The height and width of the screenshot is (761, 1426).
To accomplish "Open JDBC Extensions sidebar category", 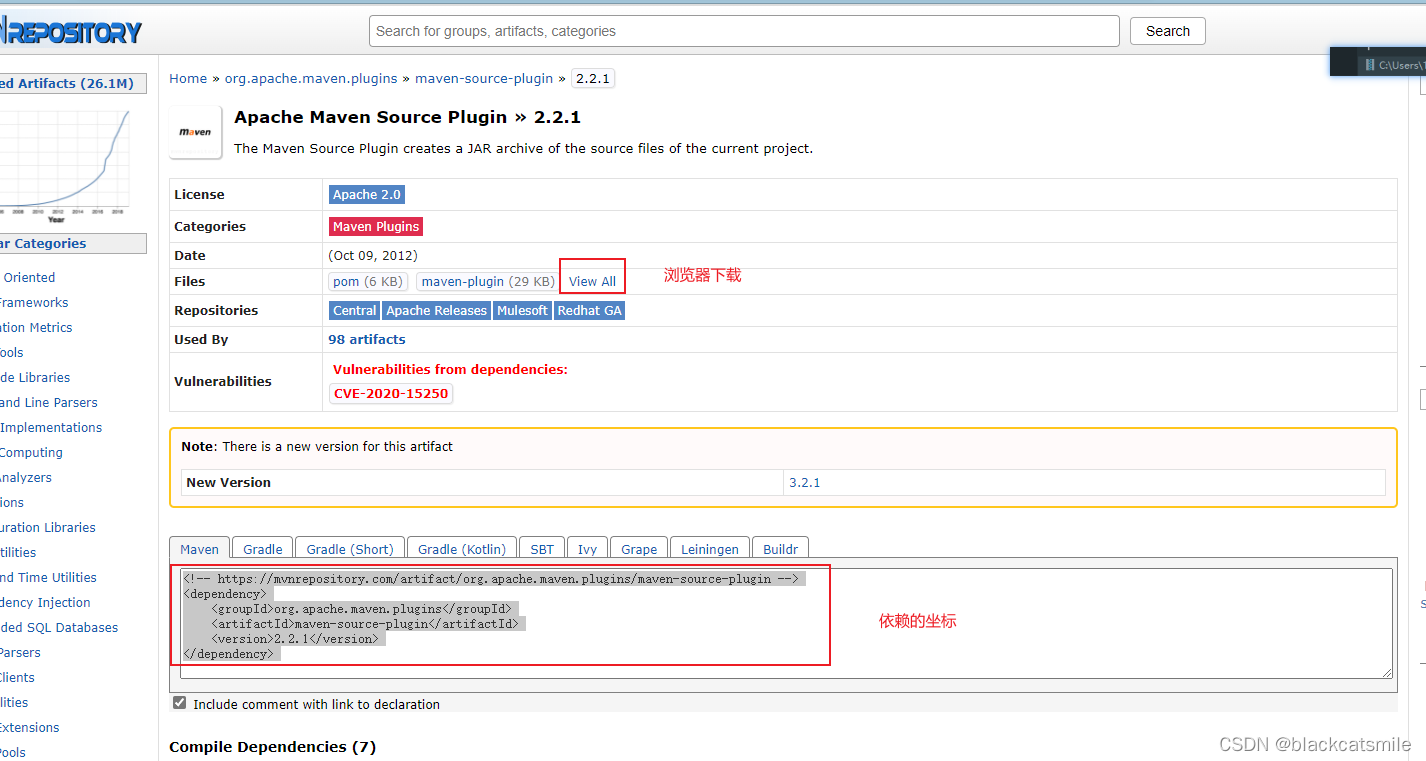I will 30,727.
